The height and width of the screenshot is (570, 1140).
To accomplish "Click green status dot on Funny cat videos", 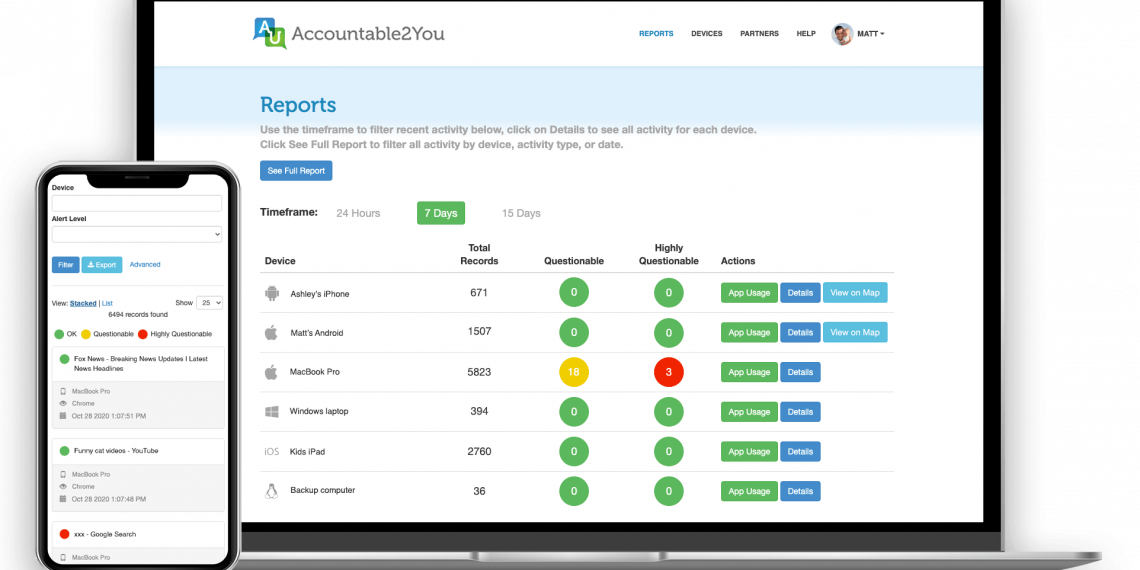I will pyautogui.click(x=64, y=451).
